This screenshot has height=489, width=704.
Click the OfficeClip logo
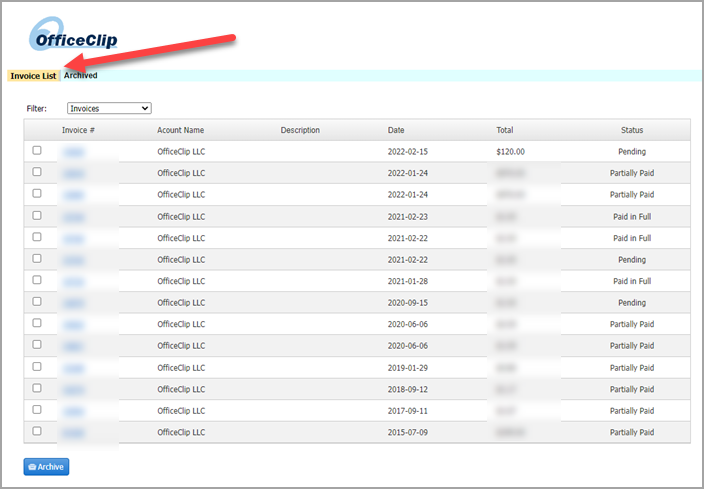pyautogui.click(x=73, y=35)
